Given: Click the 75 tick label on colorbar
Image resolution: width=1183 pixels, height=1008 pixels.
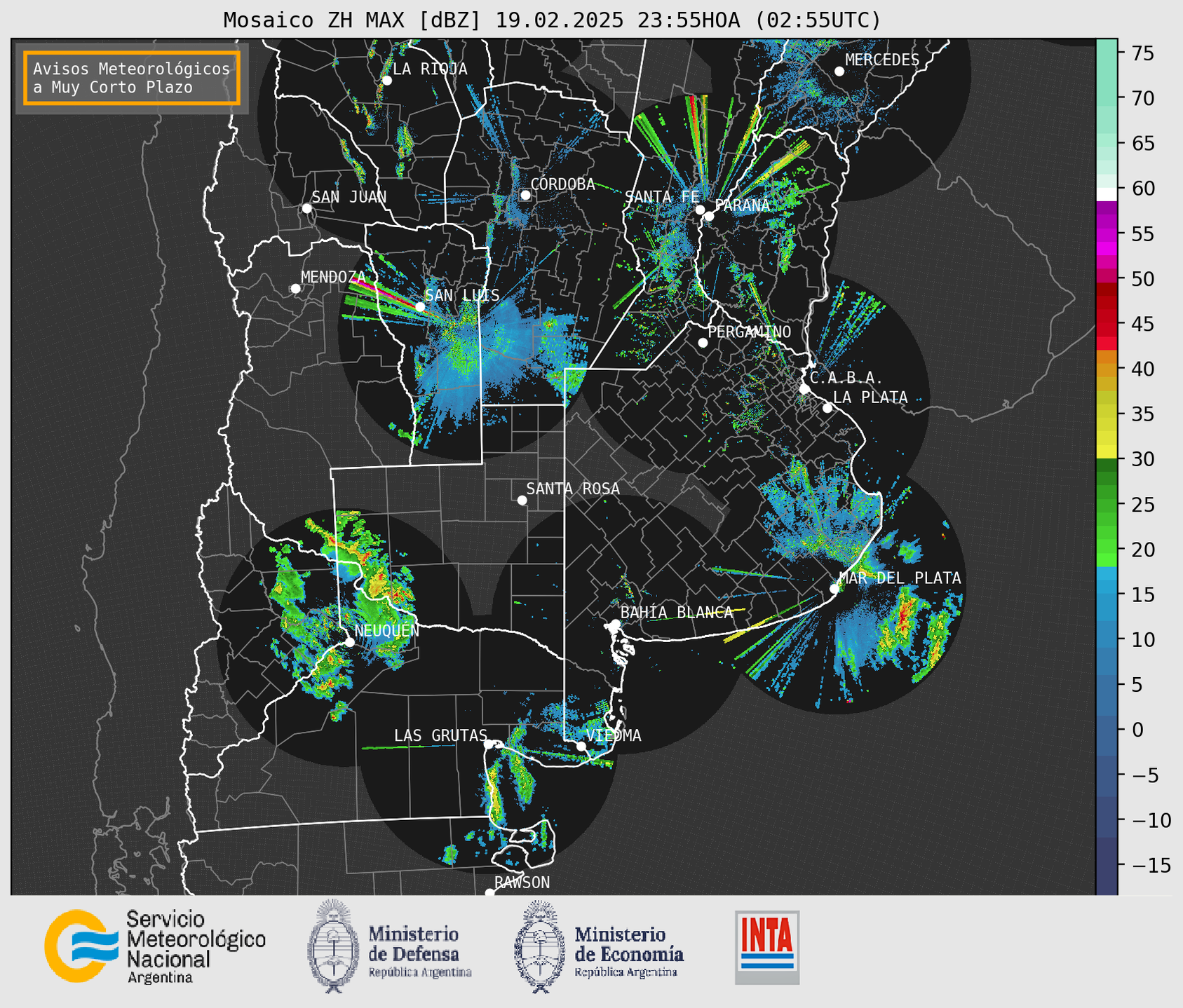Looking at the screenshot, I should click(x=1144, y=53).
